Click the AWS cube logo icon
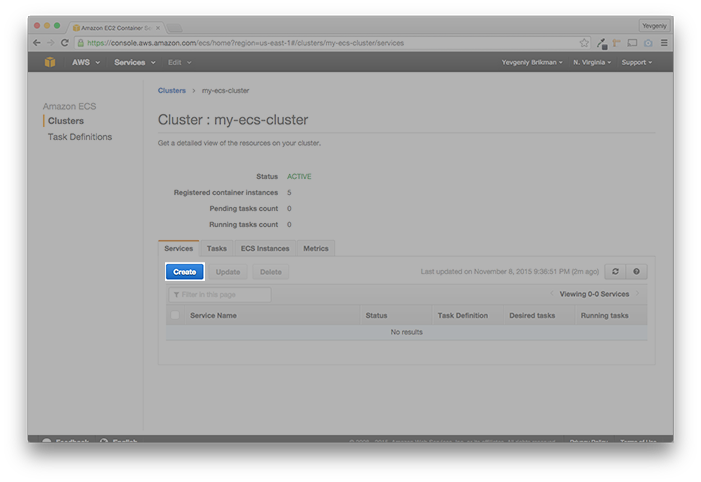The image size is (701, 482). (50, 62)
